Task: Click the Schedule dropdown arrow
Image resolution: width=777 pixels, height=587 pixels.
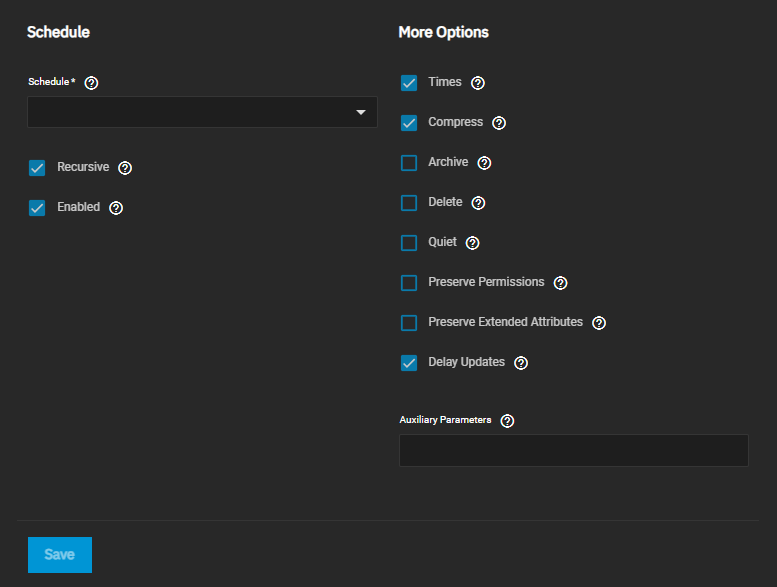Action: point(361,113)
